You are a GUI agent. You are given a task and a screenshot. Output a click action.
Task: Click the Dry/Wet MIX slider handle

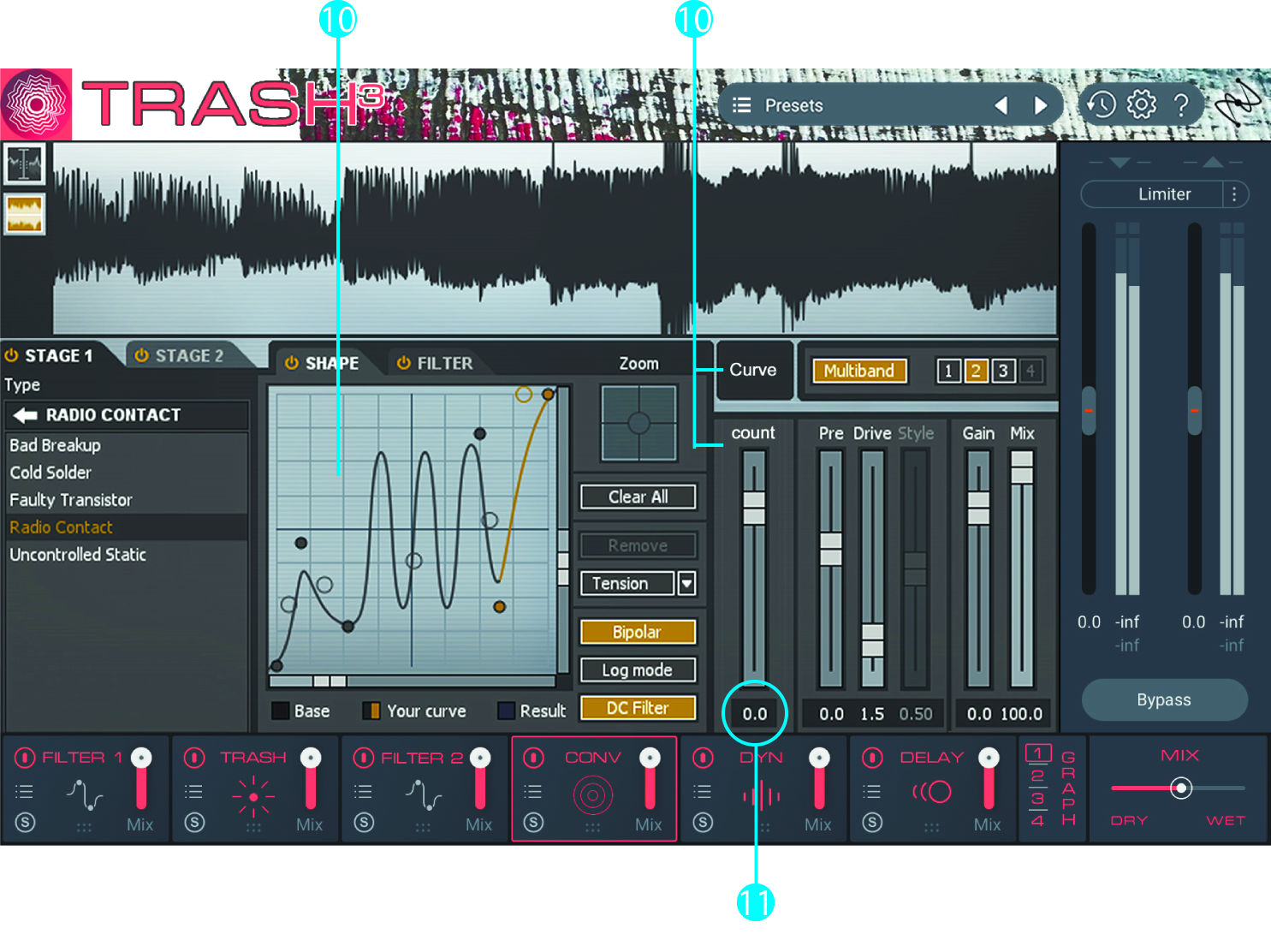click(x=1181, y=788)
